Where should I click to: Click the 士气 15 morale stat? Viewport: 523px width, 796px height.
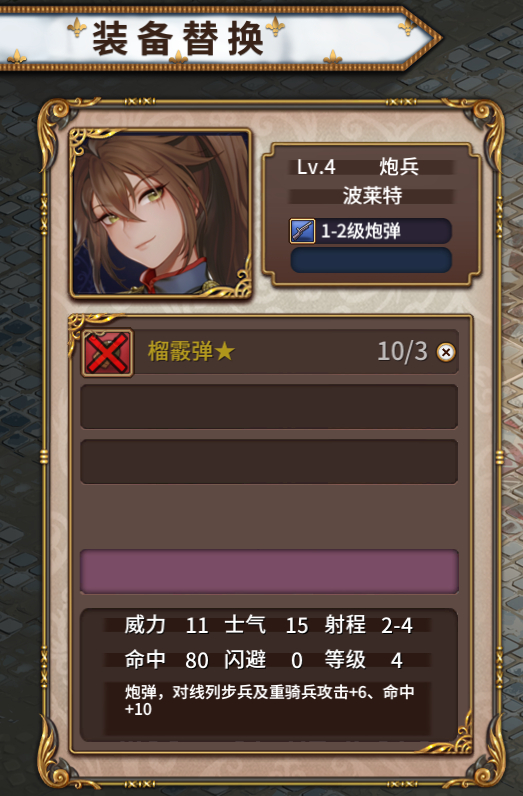(x=266, y=625)
